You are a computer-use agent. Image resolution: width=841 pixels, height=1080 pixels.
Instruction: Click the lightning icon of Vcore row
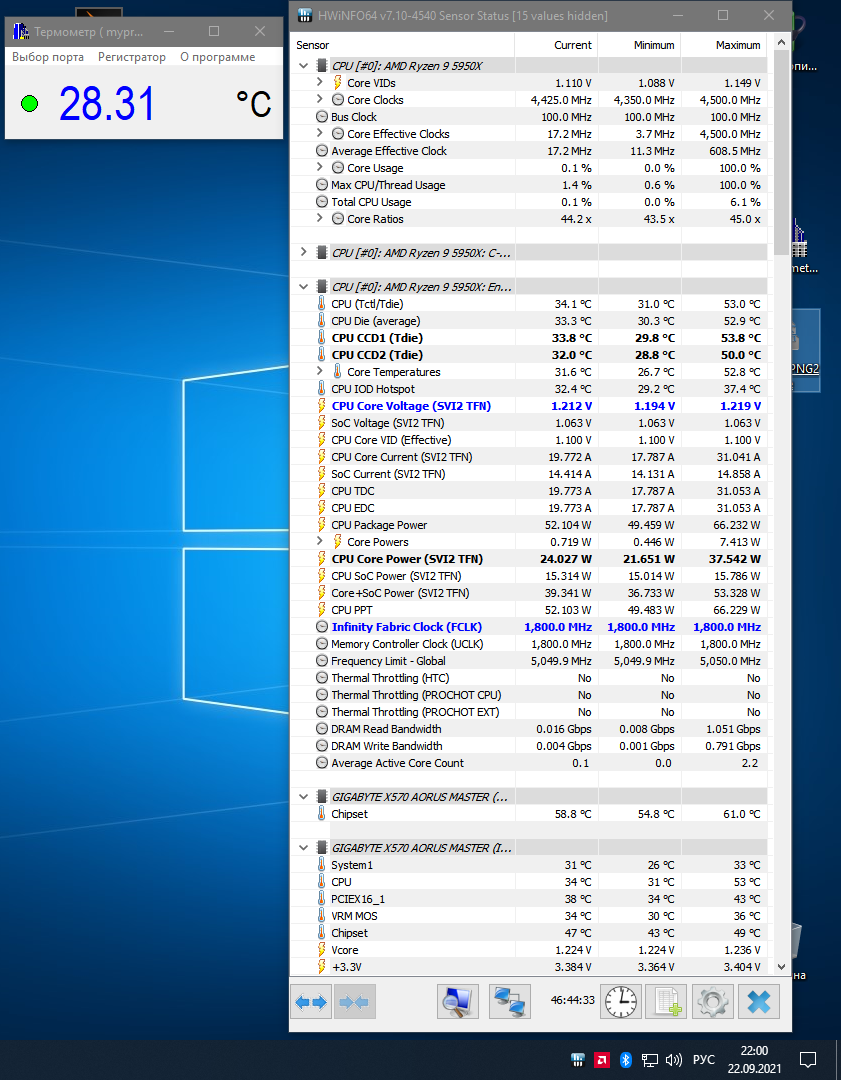[x=321, y=950]
